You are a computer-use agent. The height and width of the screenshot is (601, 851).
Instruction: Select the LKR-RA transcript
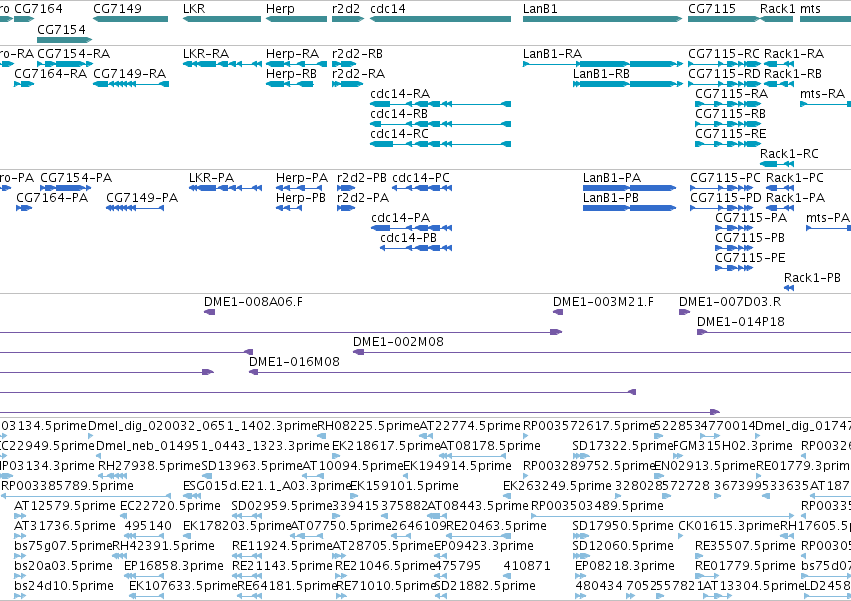223,64
